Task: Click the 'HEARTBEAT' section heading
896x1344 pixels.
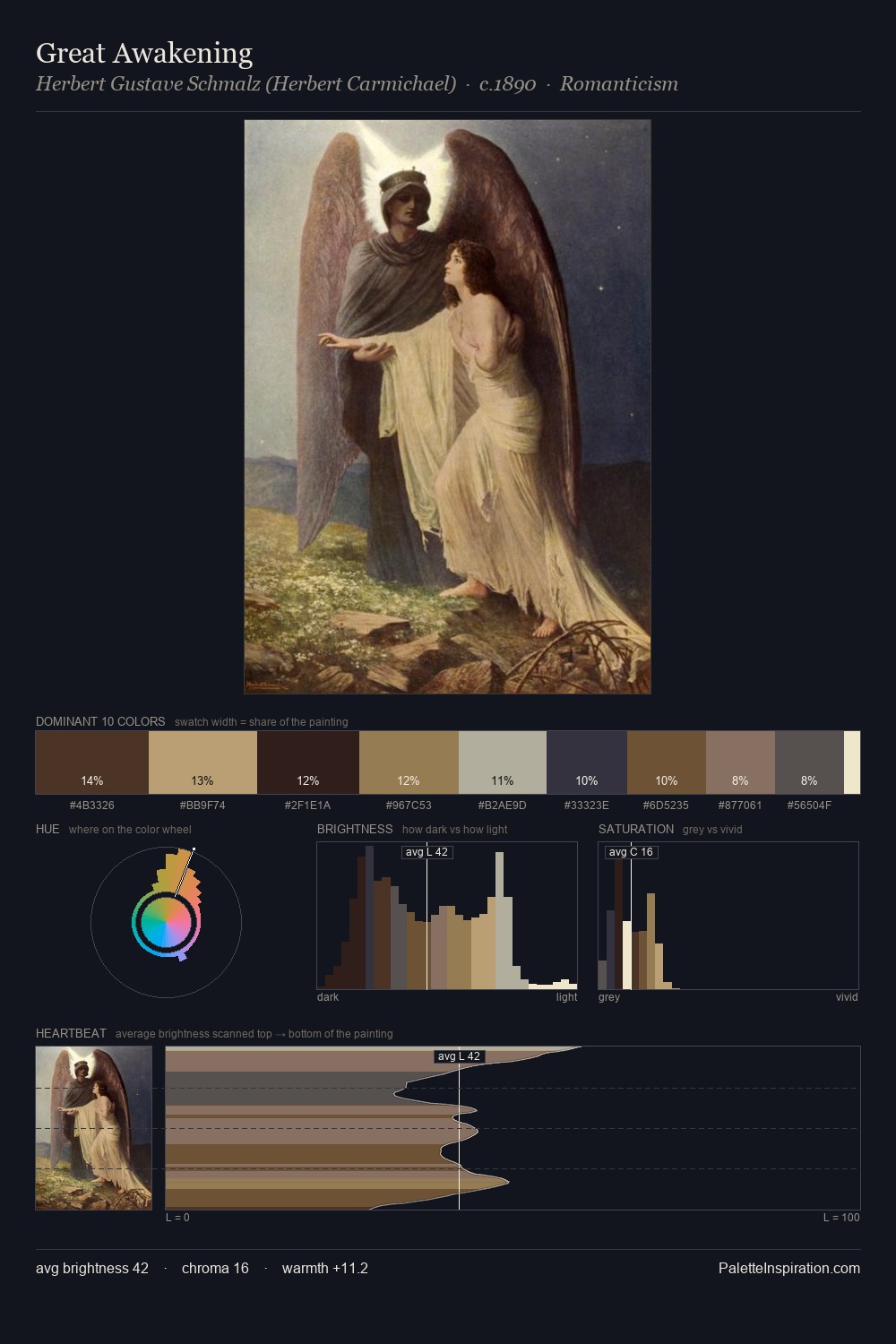Action: tap(71, 1033)
